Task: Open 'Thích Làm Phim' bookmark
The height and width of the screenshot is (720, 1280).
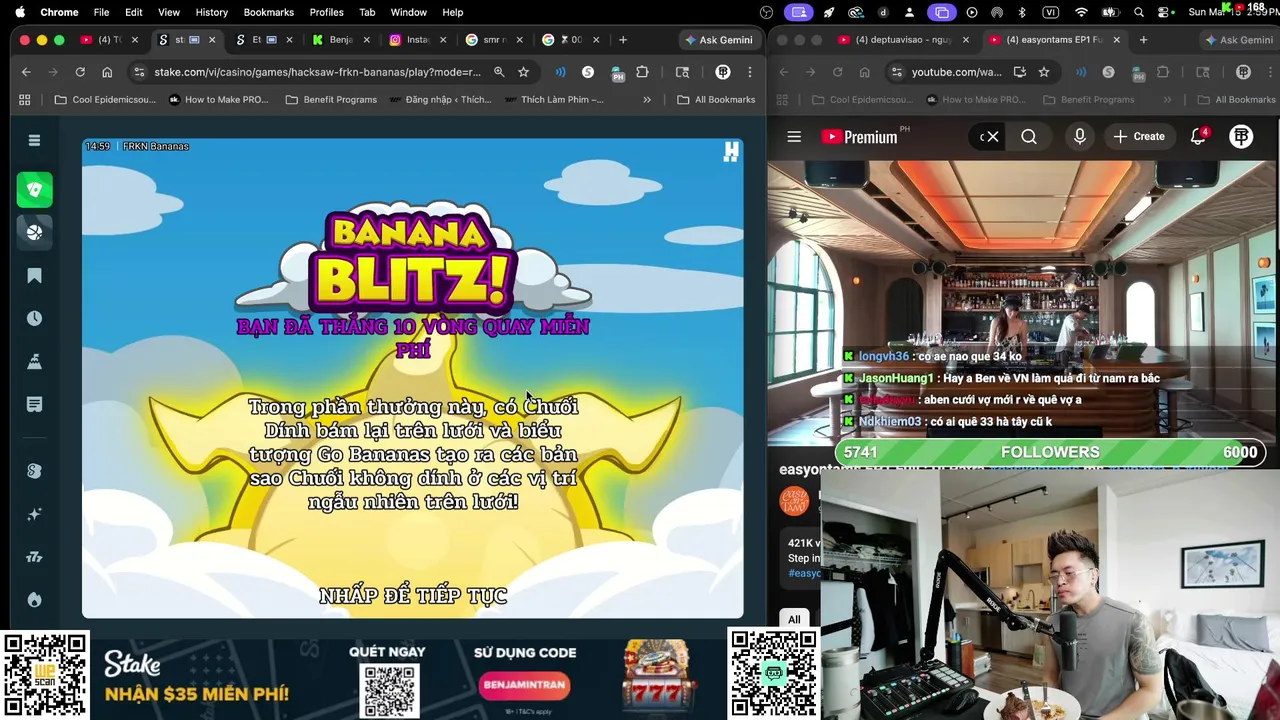Action: pyautogui.click(x=554, y=99)
